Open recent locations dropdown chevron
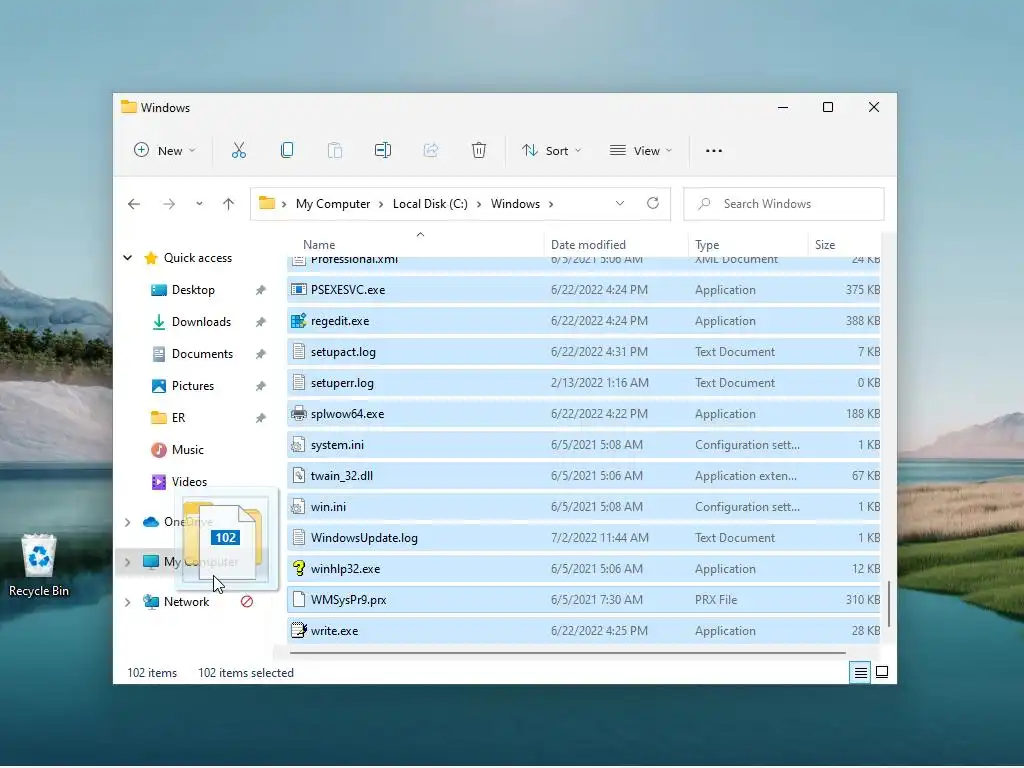Viewport: 1024px width, 768px height. [199, 204]
